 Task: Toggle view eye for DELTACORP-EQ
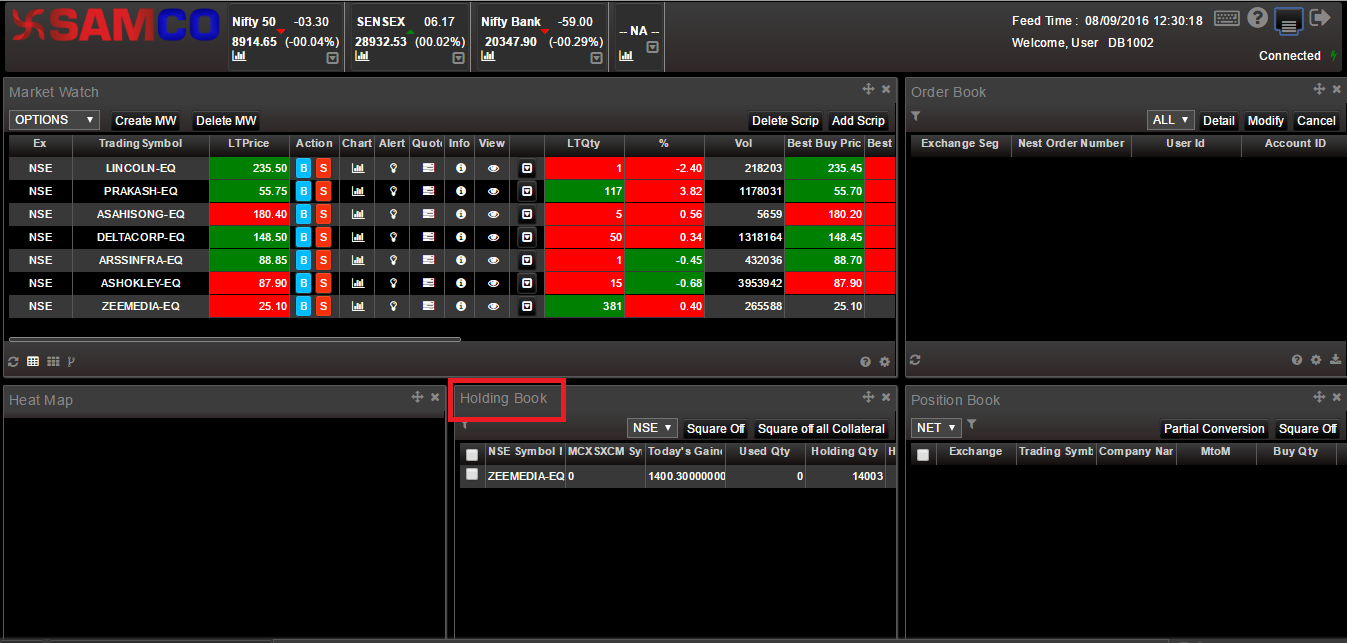tap(493, 237)
